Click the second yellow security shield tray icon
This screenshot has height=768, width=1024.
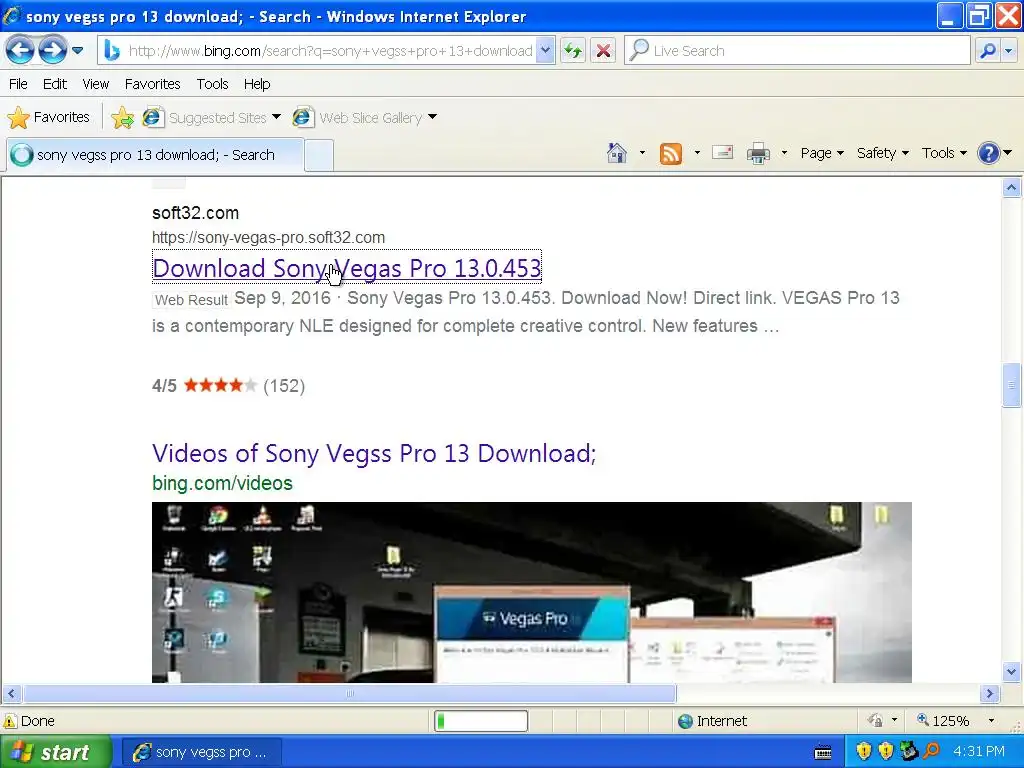coord(886,752)
